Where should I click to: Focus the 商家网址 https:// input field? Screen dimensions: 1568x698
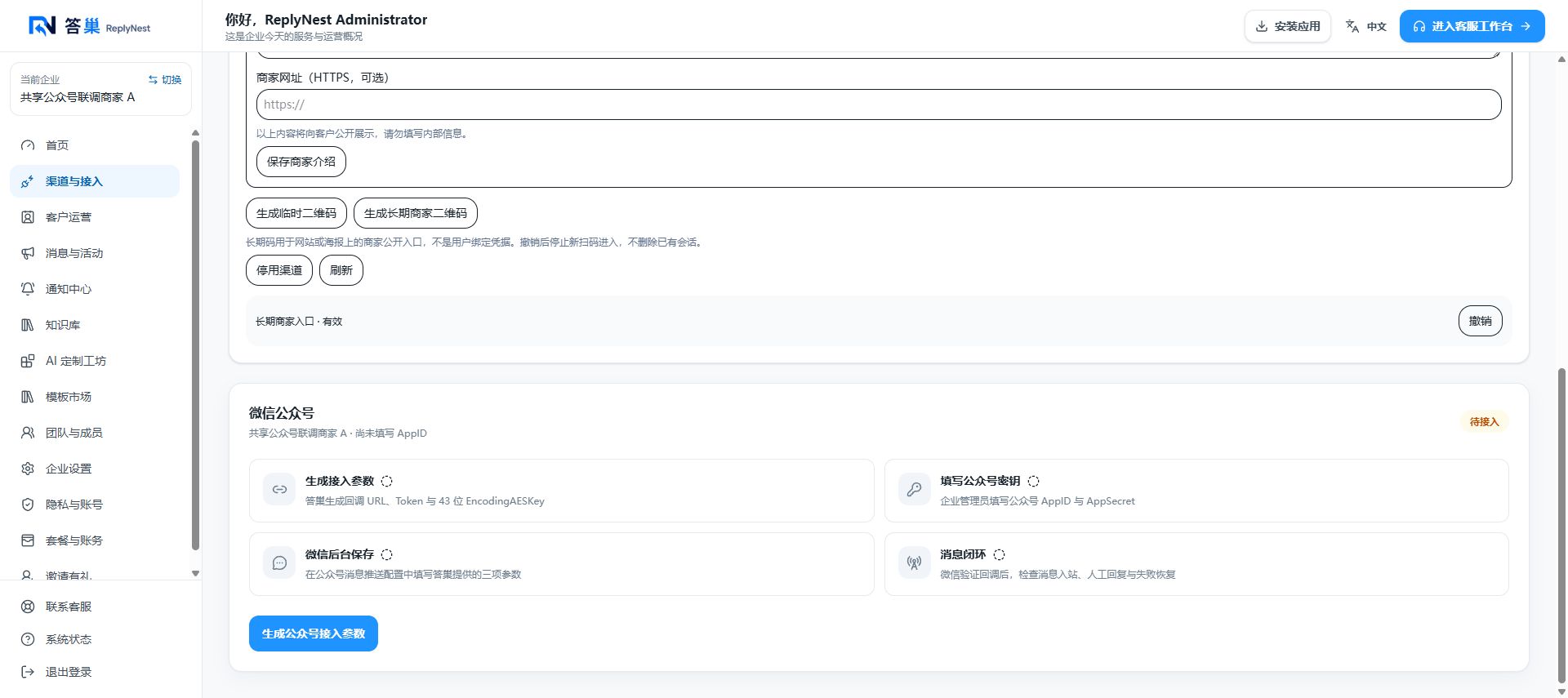point(879,104)
